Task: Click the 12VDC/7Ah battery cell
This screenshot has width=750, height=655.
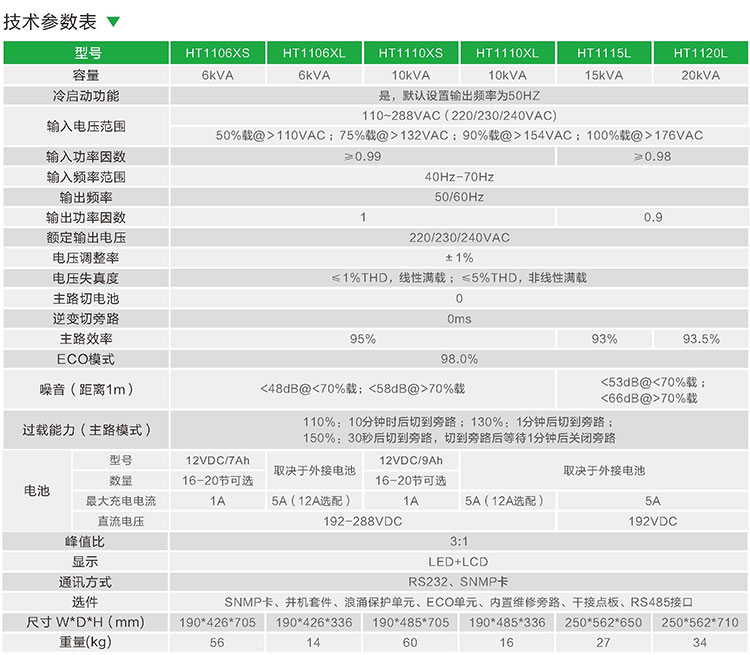Action: [x=218, y=460]
